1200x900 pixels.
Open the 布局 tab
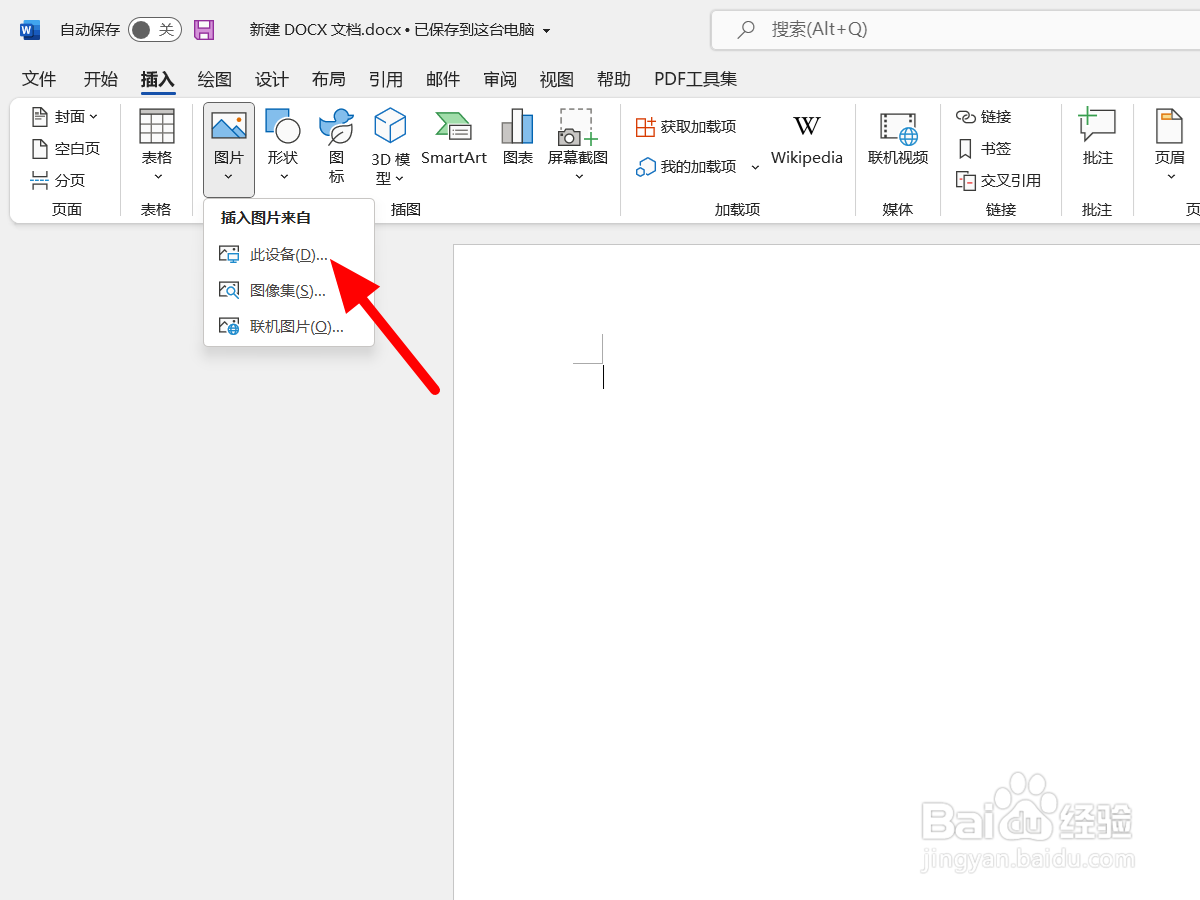[x=329, y=79]
